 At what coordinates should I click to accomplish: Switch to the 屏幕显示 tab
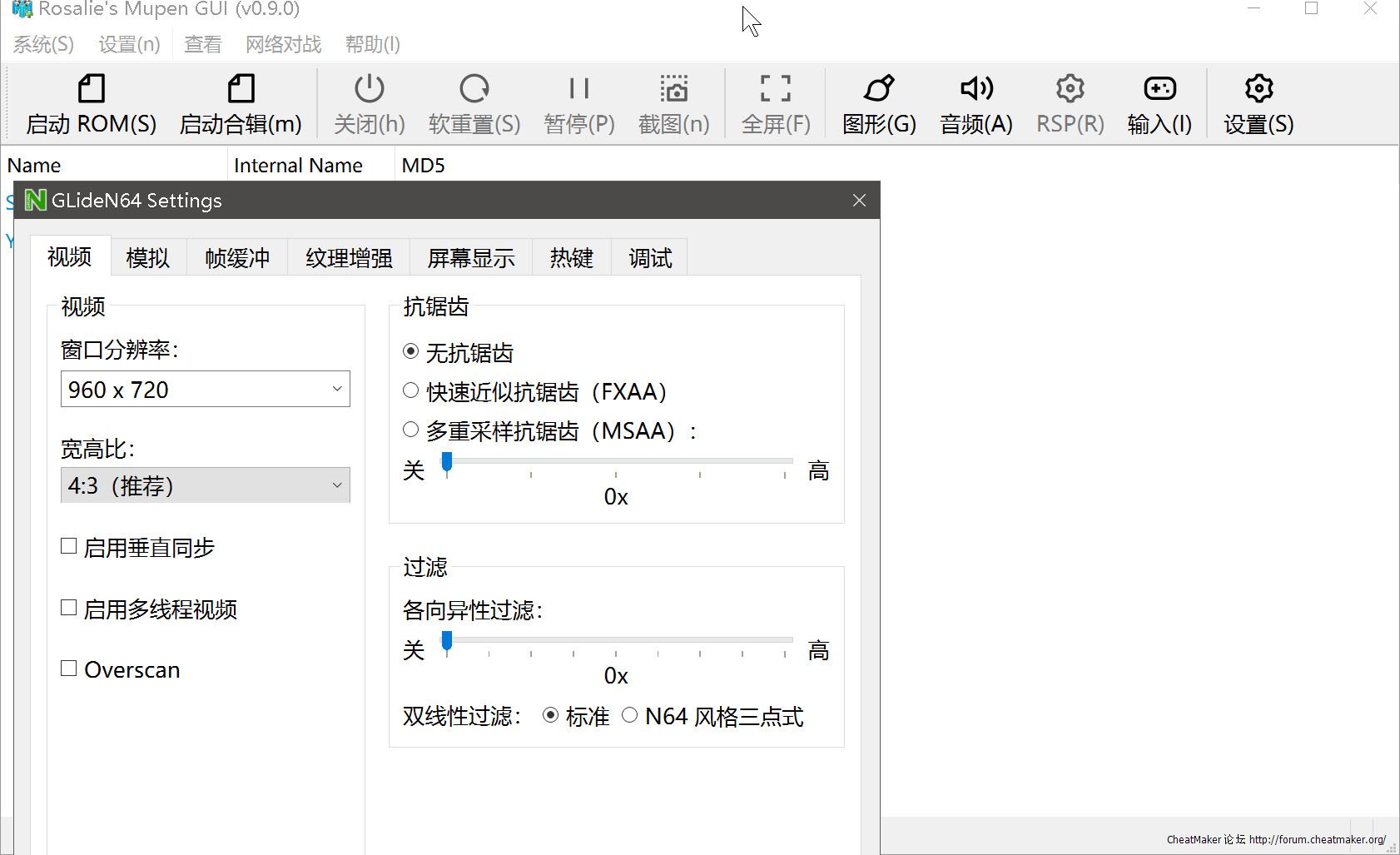(471, 258)
